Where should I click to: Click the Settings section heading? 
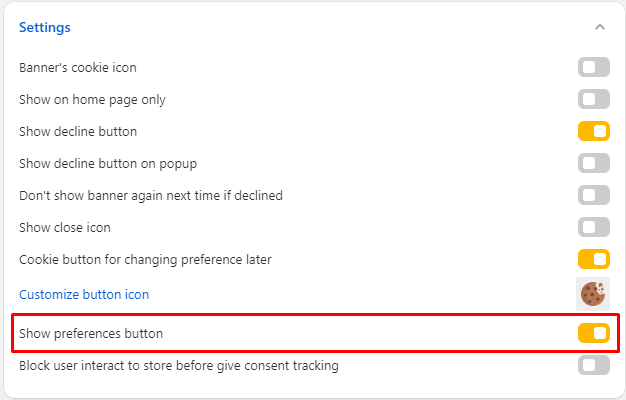pos(45,27)
